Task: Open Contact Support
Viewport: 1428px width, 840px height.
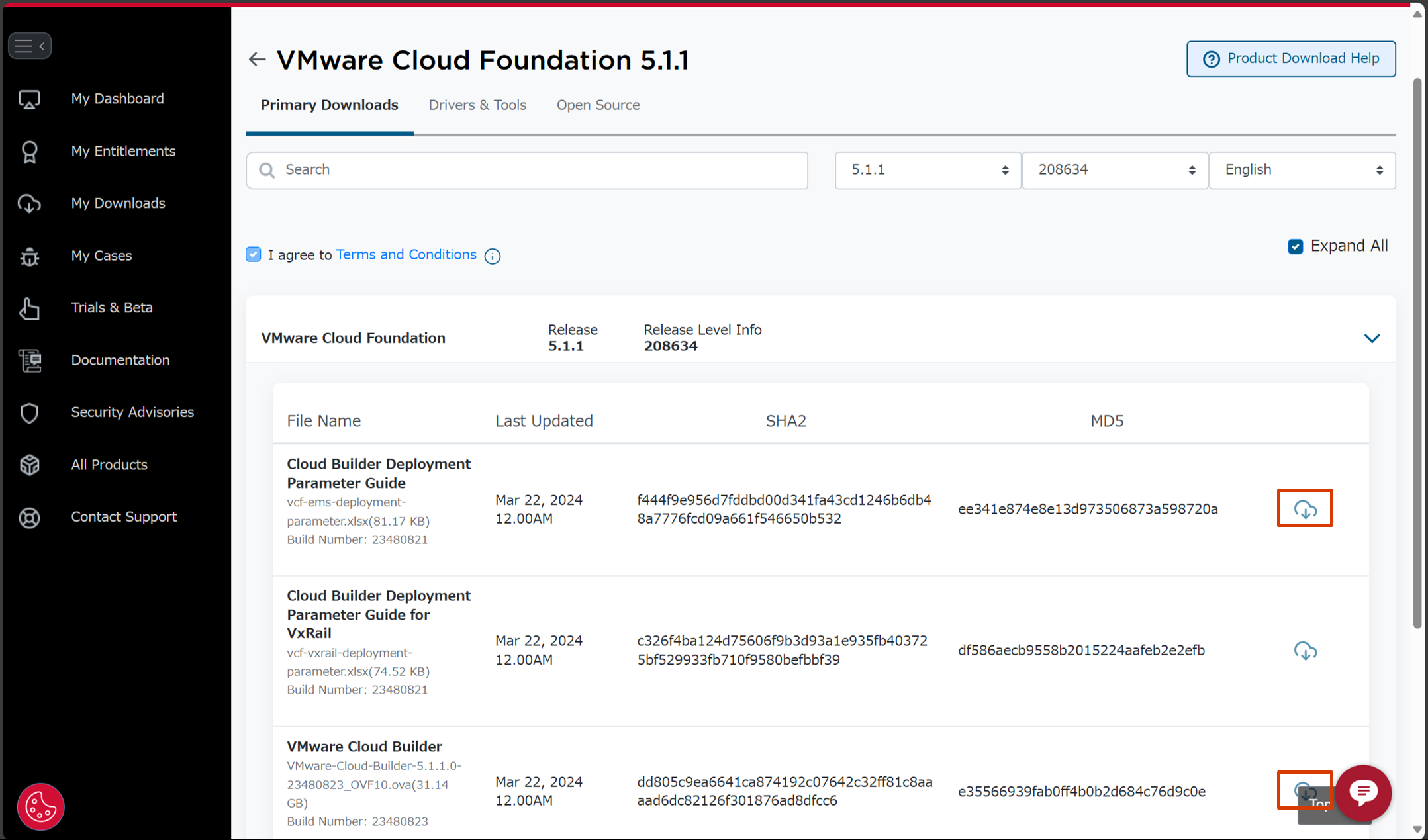Action: (x=124, y=517)
